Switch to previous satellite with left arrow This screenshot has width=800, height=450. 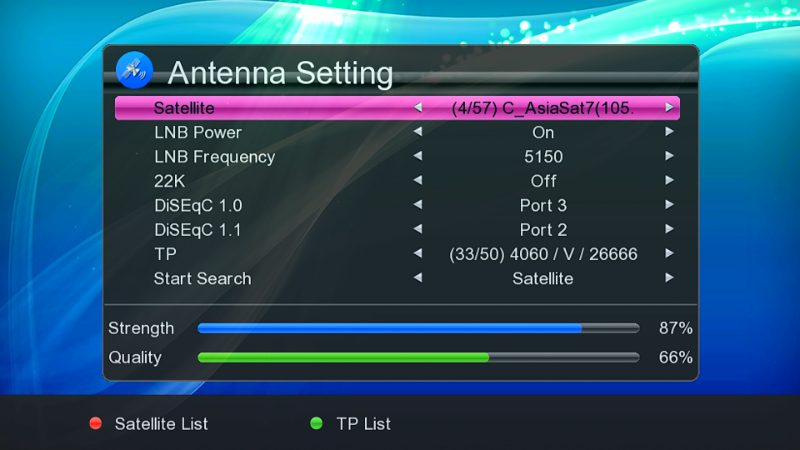point(418,108)
